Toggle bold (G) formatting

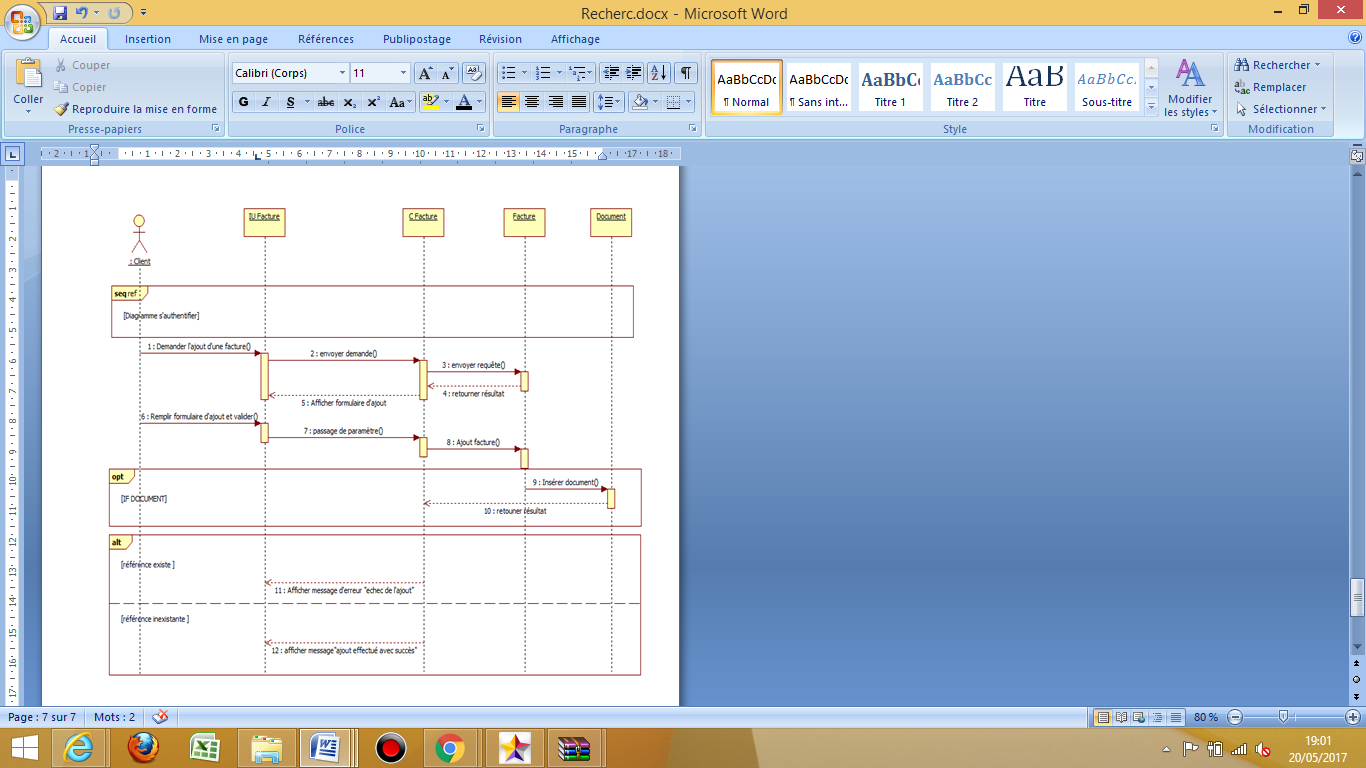pos(243,102)
